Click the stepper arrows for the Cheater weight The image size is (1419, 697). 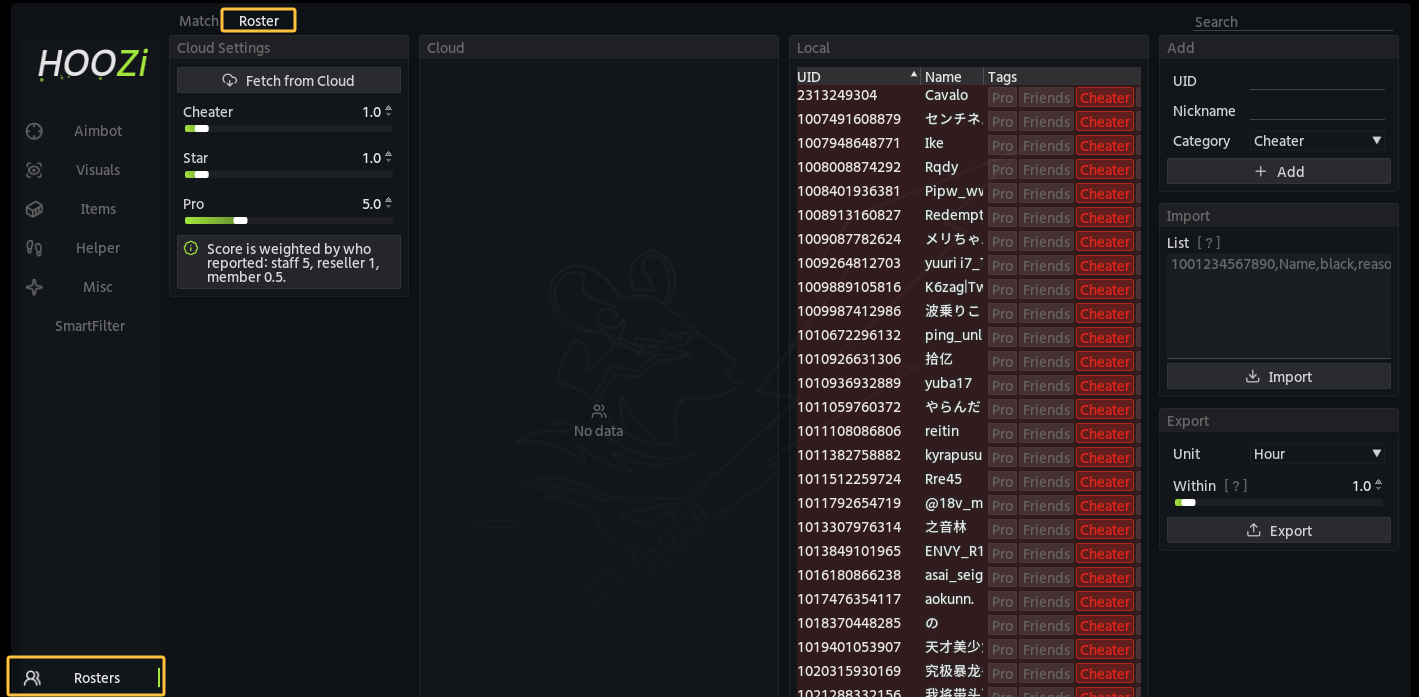click(x=389, y=111)
